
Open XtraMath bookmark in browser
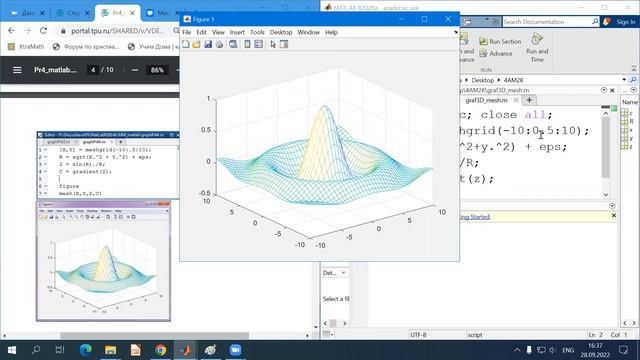click(26, 47)
